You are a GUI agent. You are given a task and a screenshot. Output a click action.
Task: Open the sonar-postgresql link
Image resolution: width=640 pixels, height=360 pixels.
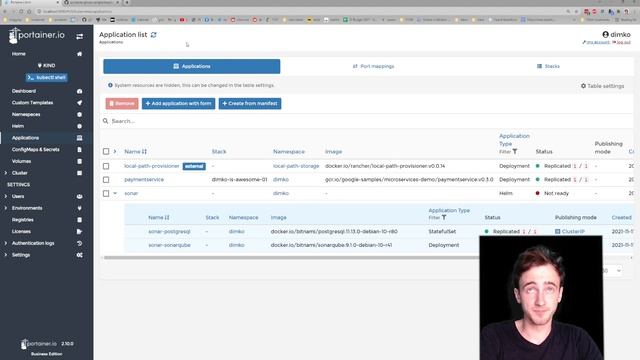click(x=169, y=232)
